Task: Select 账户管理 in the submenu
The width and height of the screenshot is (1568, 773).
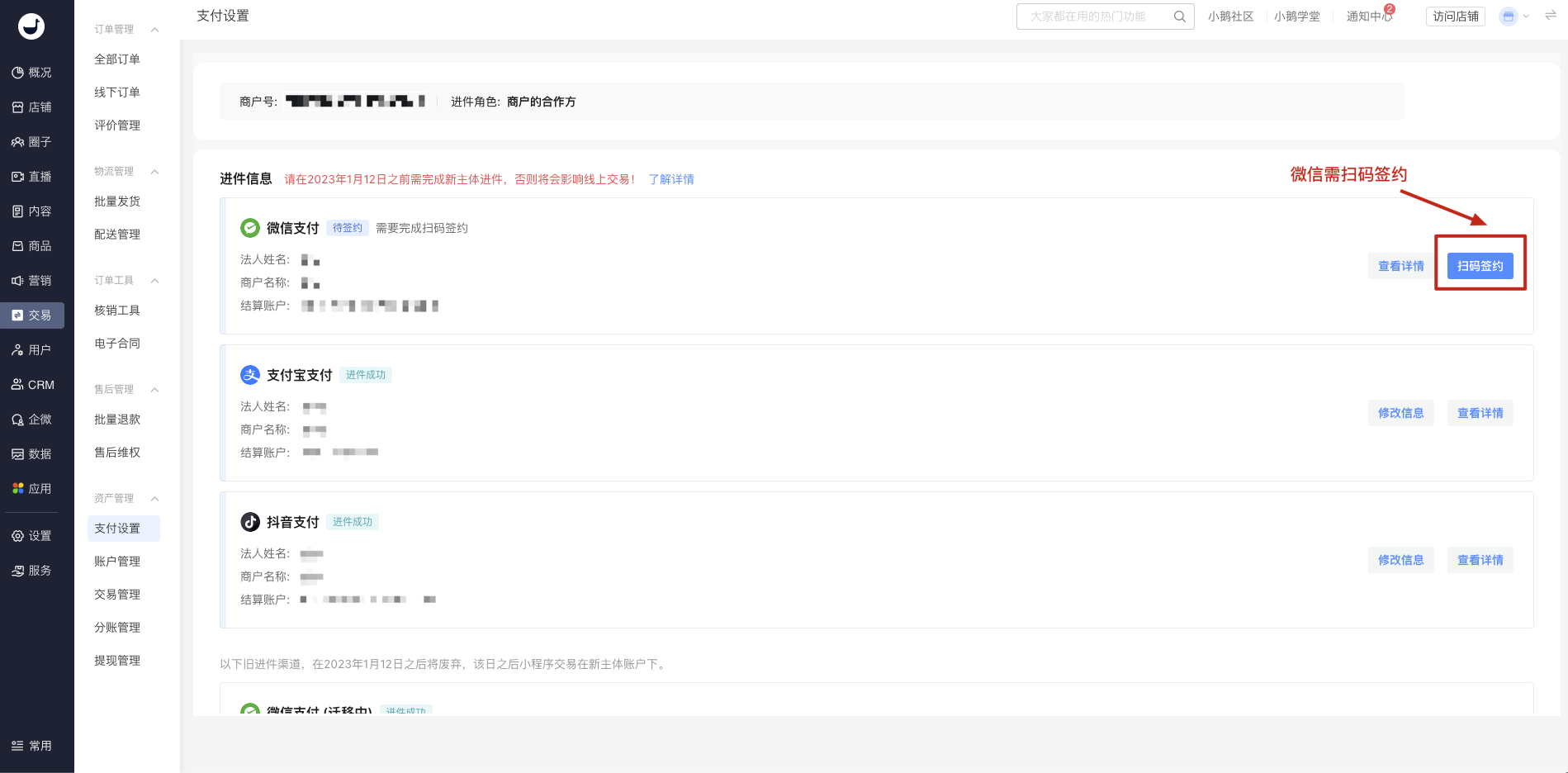Action: point(117,562)
